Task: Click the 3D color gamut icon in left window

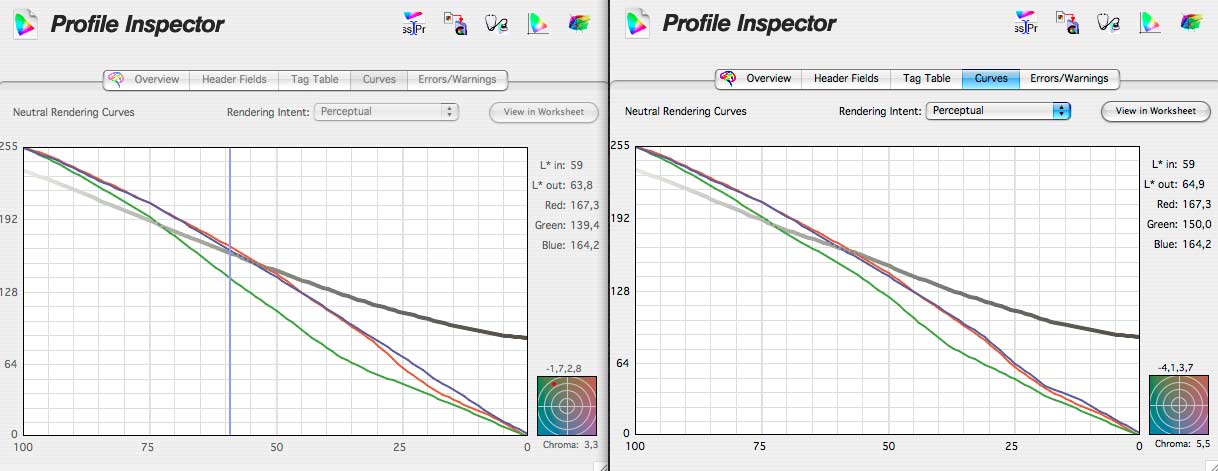Action: (579, 22)
